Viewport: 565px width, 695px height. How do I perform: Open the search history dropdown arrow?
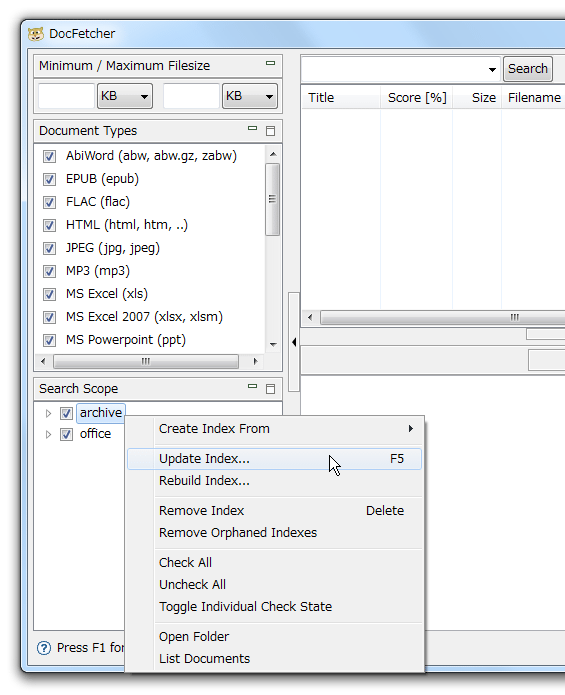pos(492,70)
